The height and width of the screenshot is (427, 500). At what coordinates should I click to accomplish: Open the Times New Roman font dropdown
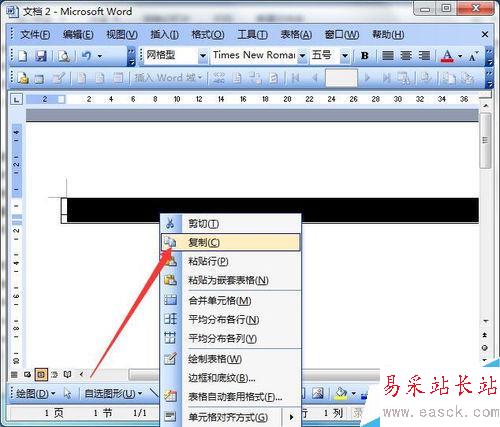[302, 56]
